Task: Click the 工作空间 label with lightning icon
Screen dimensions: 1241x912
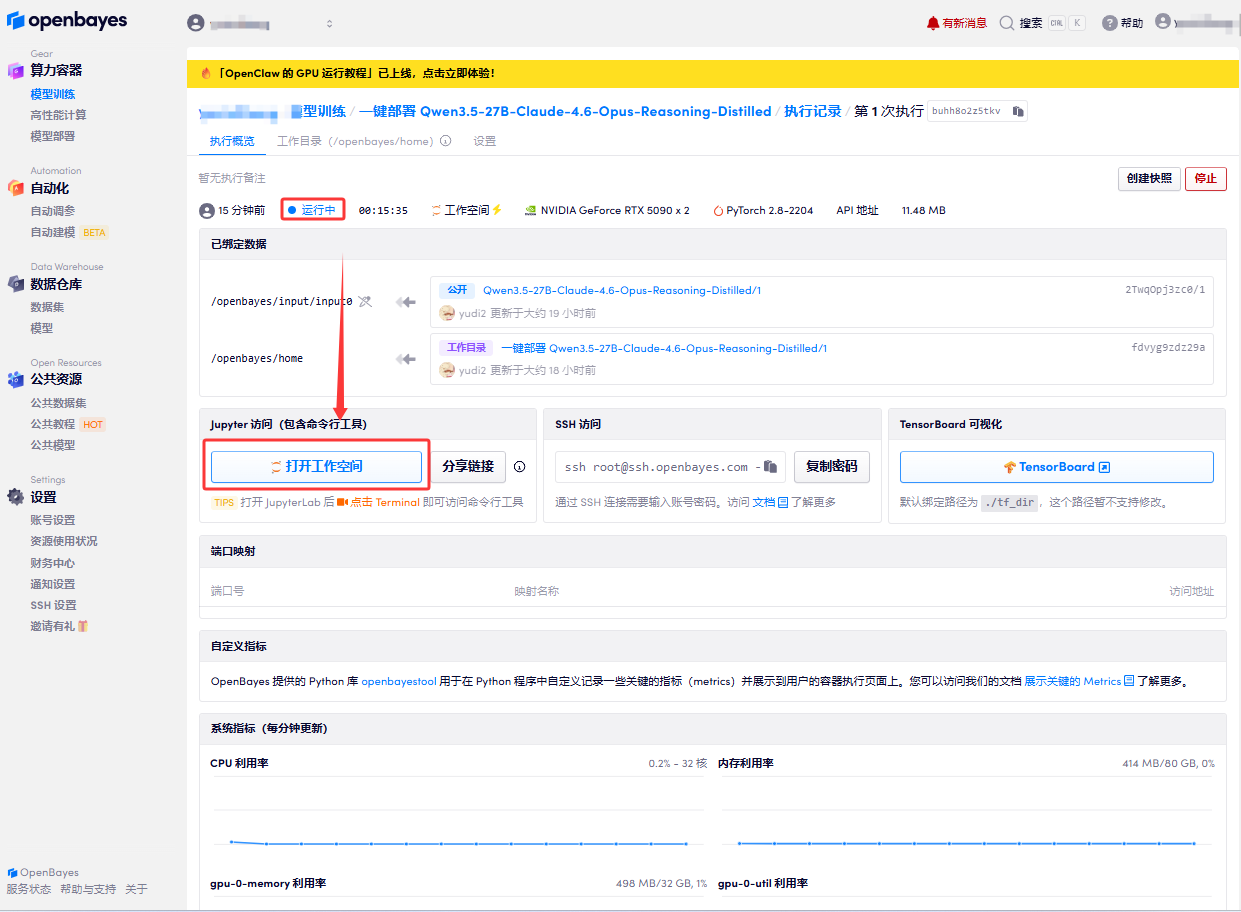Action: click(467, 210)
